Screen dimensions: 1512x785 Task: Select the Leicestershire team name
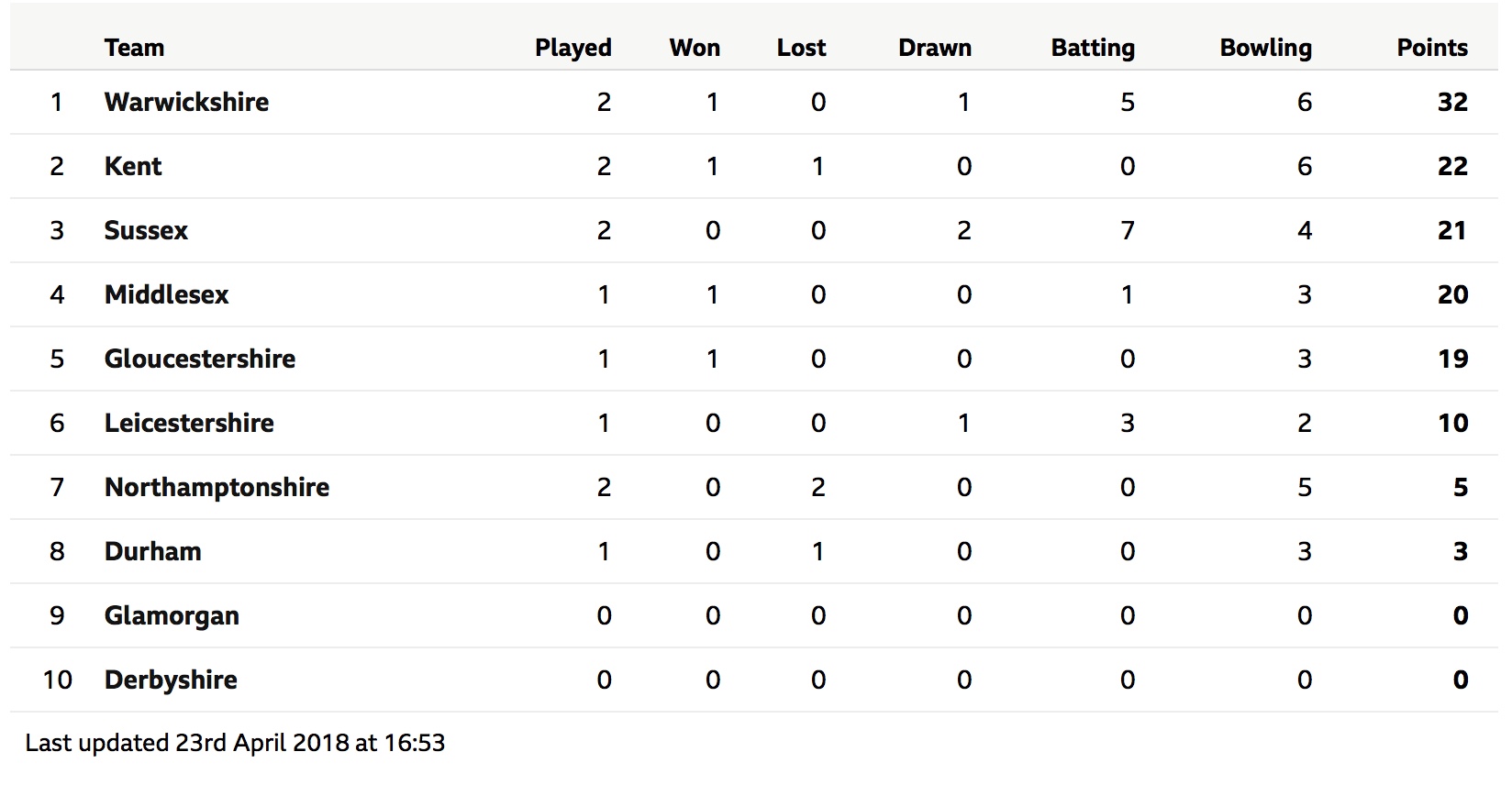pos(189,423)
